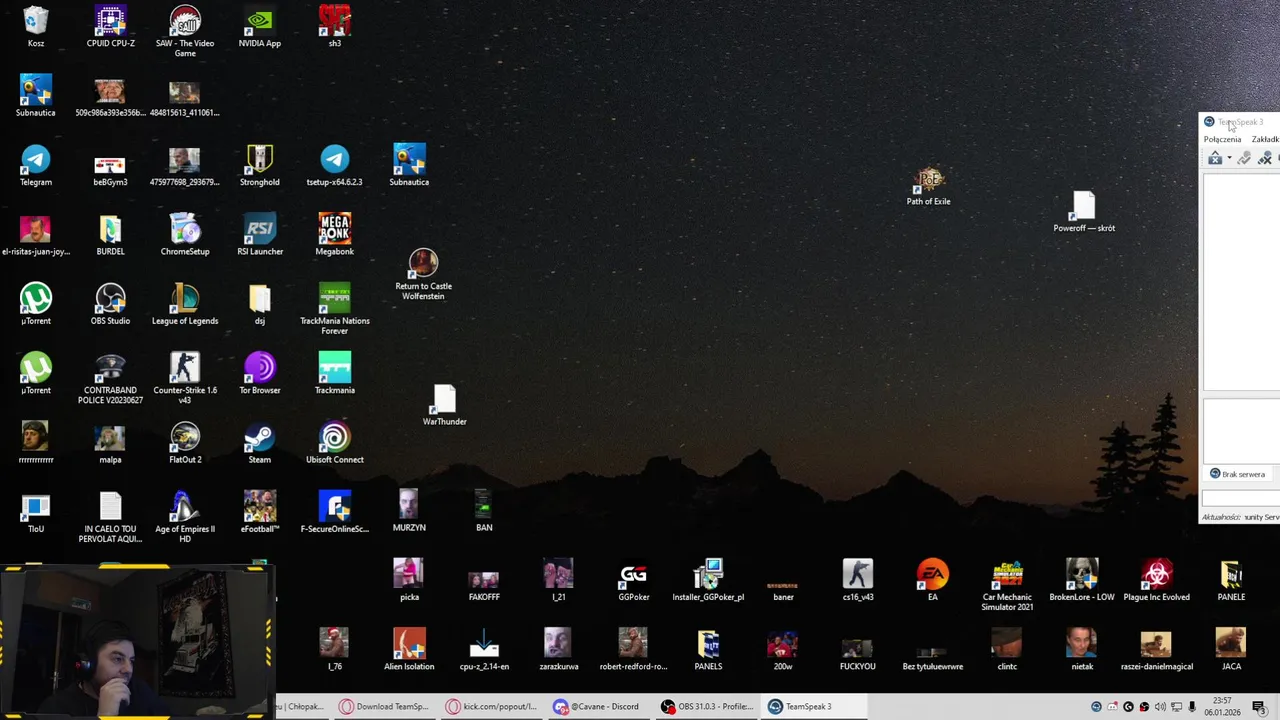The image size is (1280, 720).
Task: Open F-SecureOnlineSc... desktop icon
Action: (335, 512)
